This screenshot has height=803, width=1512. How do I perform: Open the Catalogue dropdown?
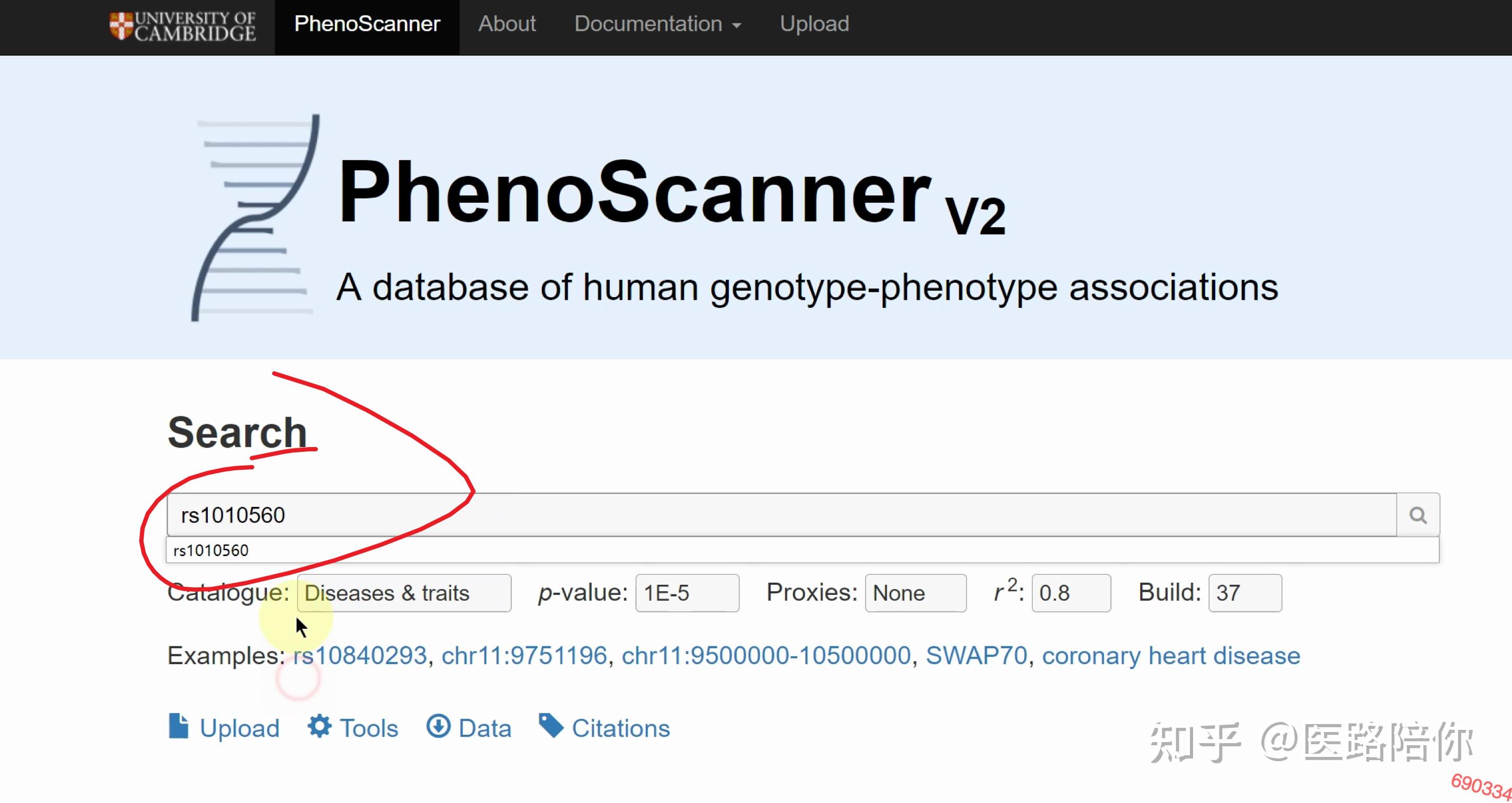point(404,593)
